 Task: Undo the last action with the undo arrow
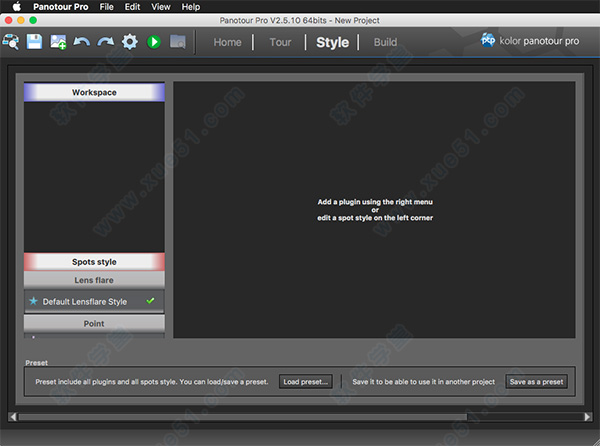[82, 42]
